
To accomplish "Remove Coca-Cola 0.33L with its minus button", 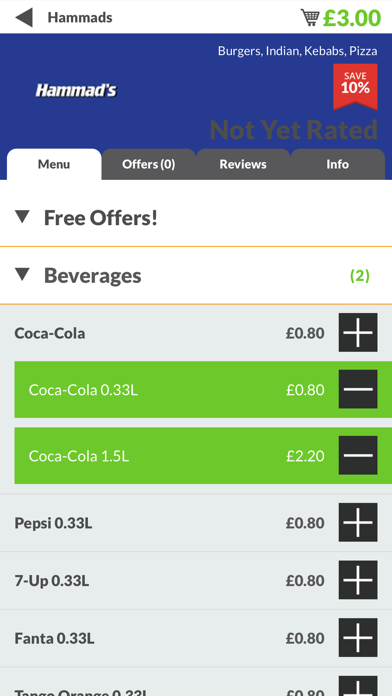I will pos(358,389).
